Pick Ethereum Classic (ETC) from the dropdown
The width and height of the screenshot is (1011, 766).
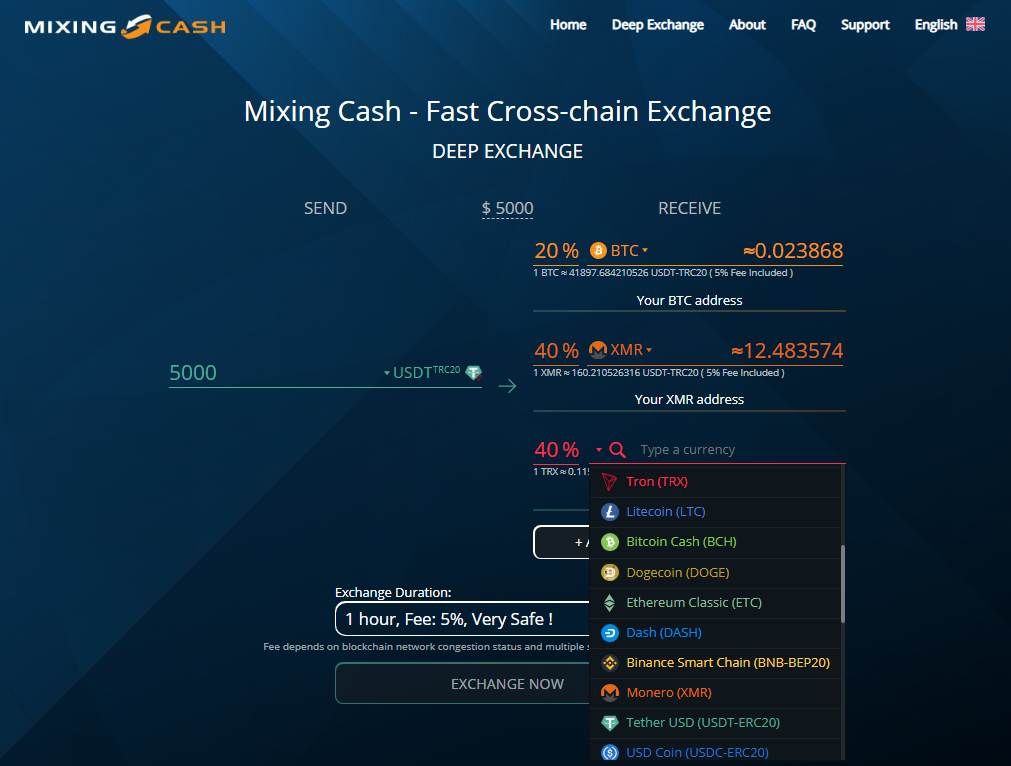coord(716,602)
